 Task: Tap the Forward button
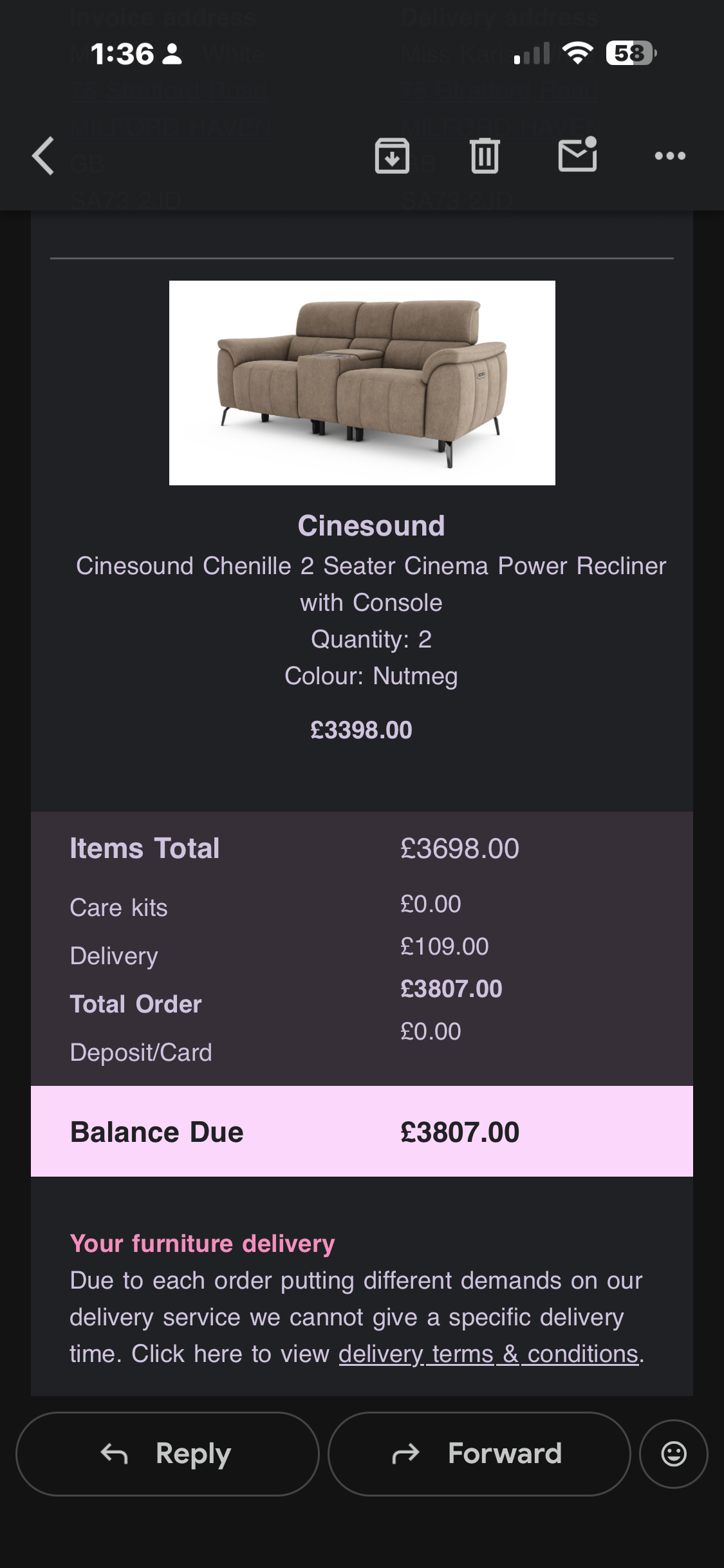point(479,1453)
